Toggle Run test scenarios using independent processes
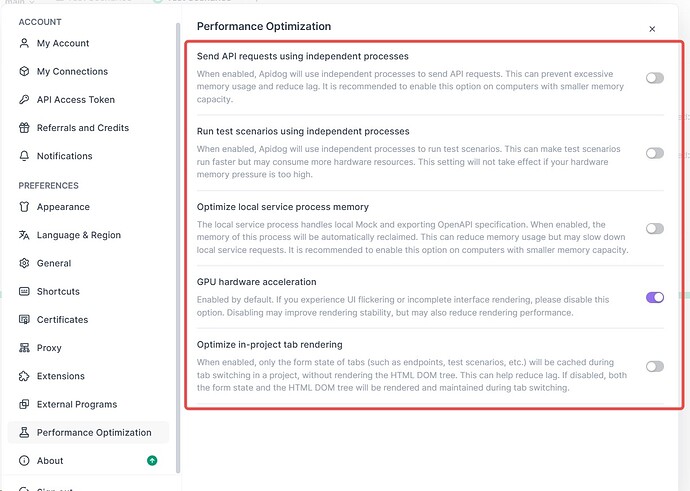Screen dimensions: 690x491 click(654, 153)
